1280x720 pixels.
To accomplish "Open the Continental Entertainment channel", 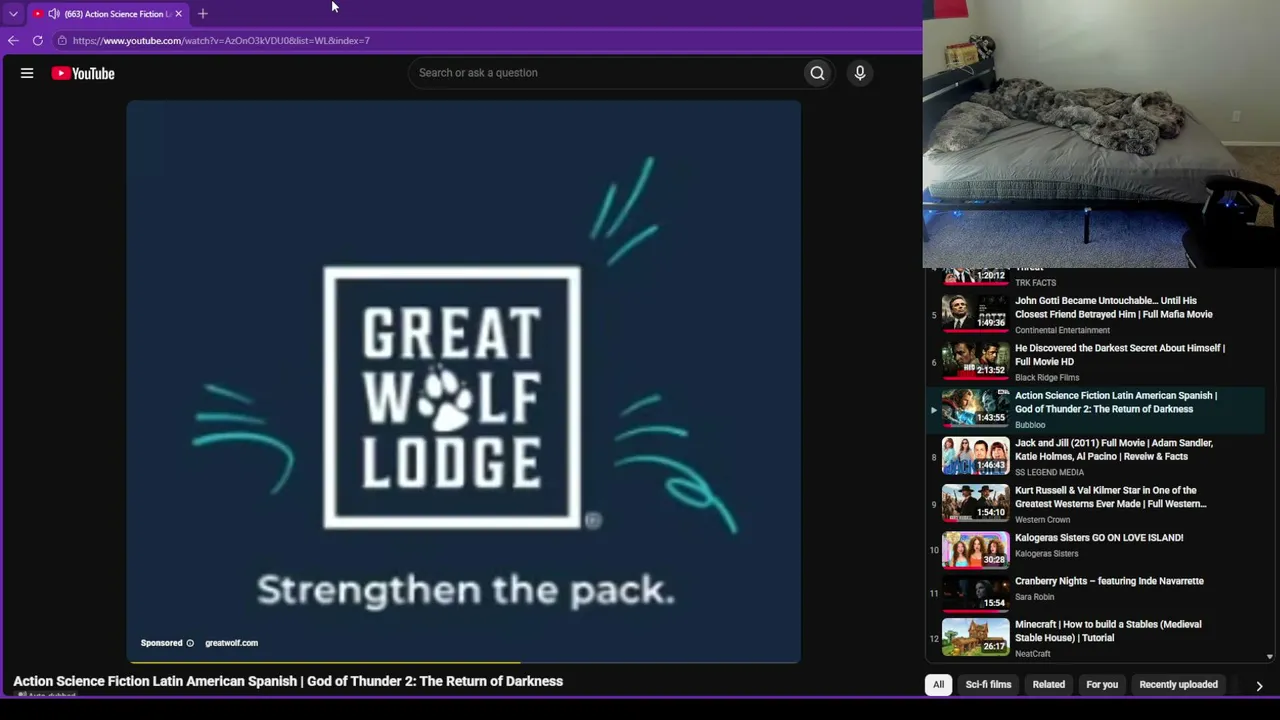I will click(1062, 330).
